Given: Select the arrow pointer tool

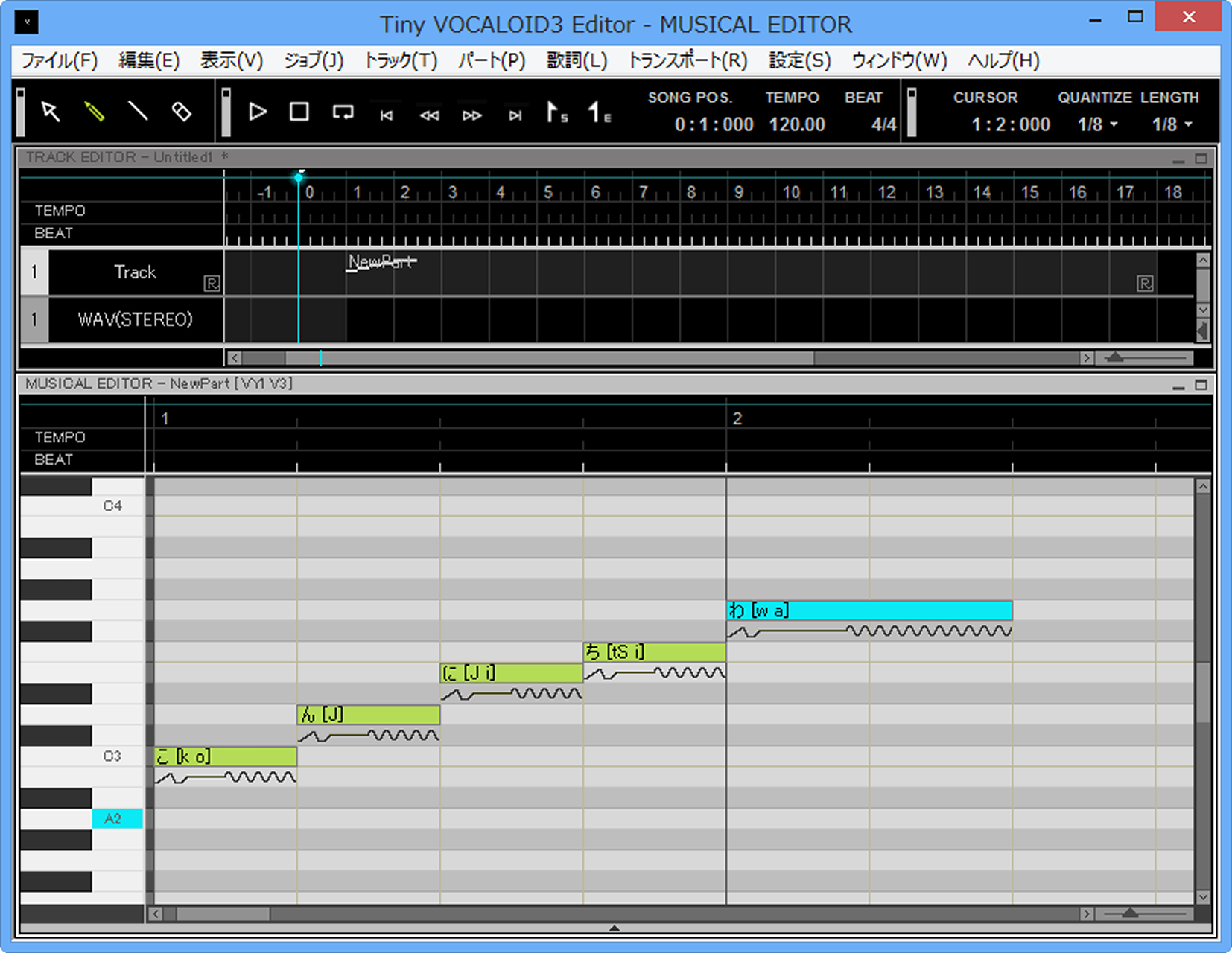Looking at the screenshot, I should (50, 112).
